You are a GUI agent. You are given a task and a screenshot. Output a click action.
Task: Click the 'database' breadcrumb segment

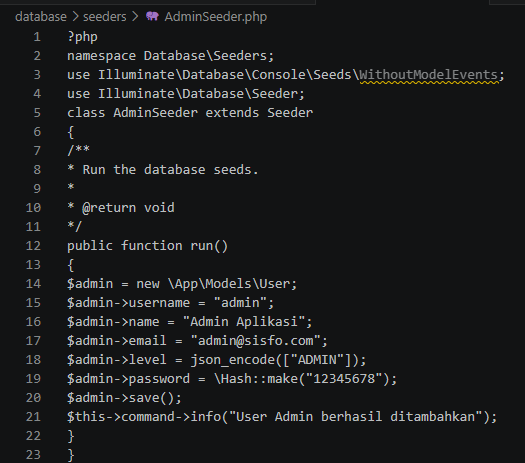point(41,17)
